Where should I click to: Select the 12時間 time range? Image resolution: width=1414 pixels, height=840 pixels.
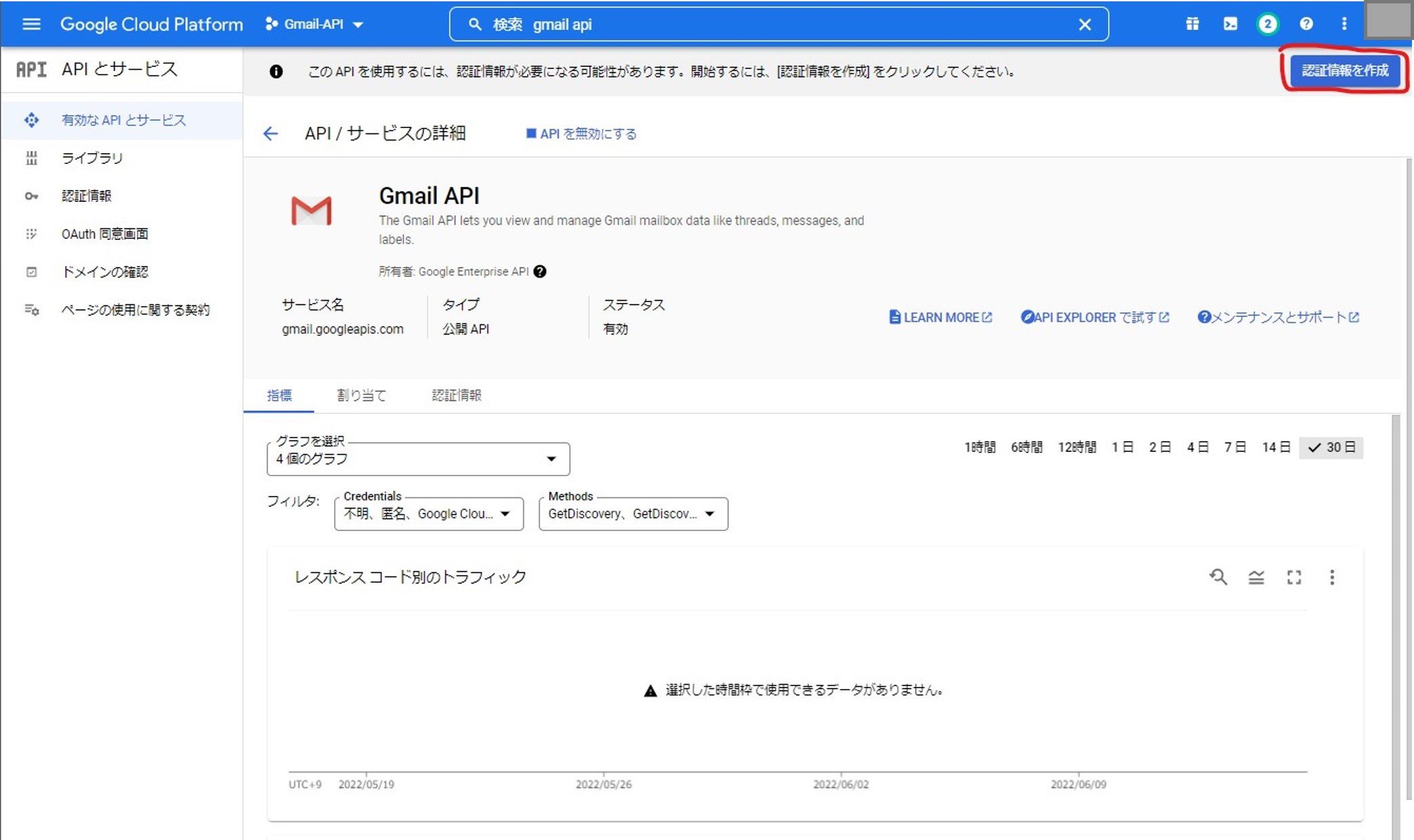(1077, 447)
